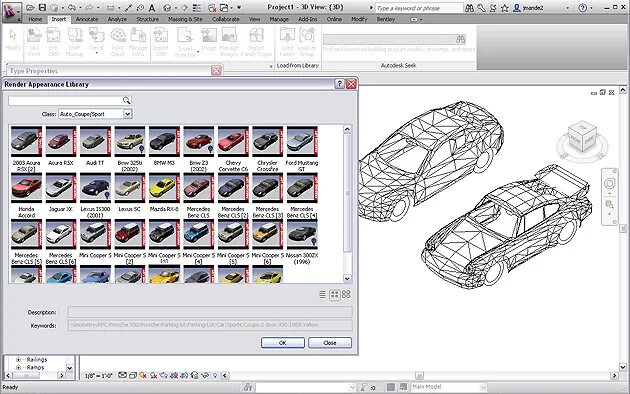Click the Switch Windows icon

224,8
